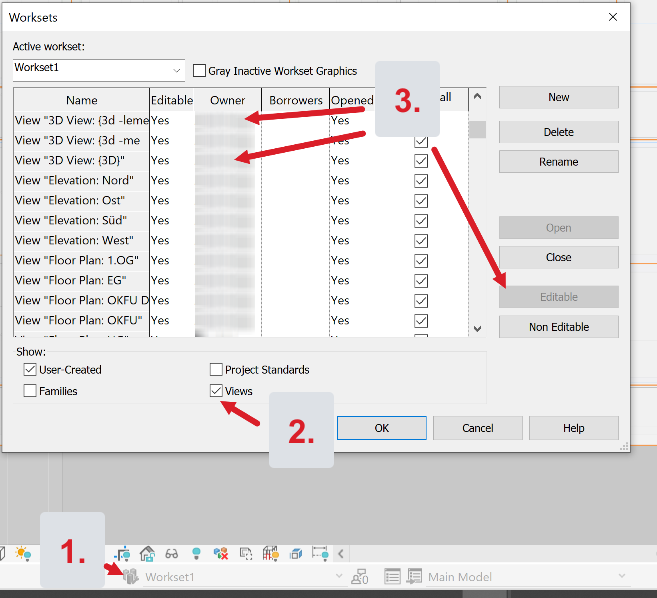Toggle visibility checkbox for Elevation: West row
The width and height of the screenshot is (657, 598).
click(x=421, y=241)
